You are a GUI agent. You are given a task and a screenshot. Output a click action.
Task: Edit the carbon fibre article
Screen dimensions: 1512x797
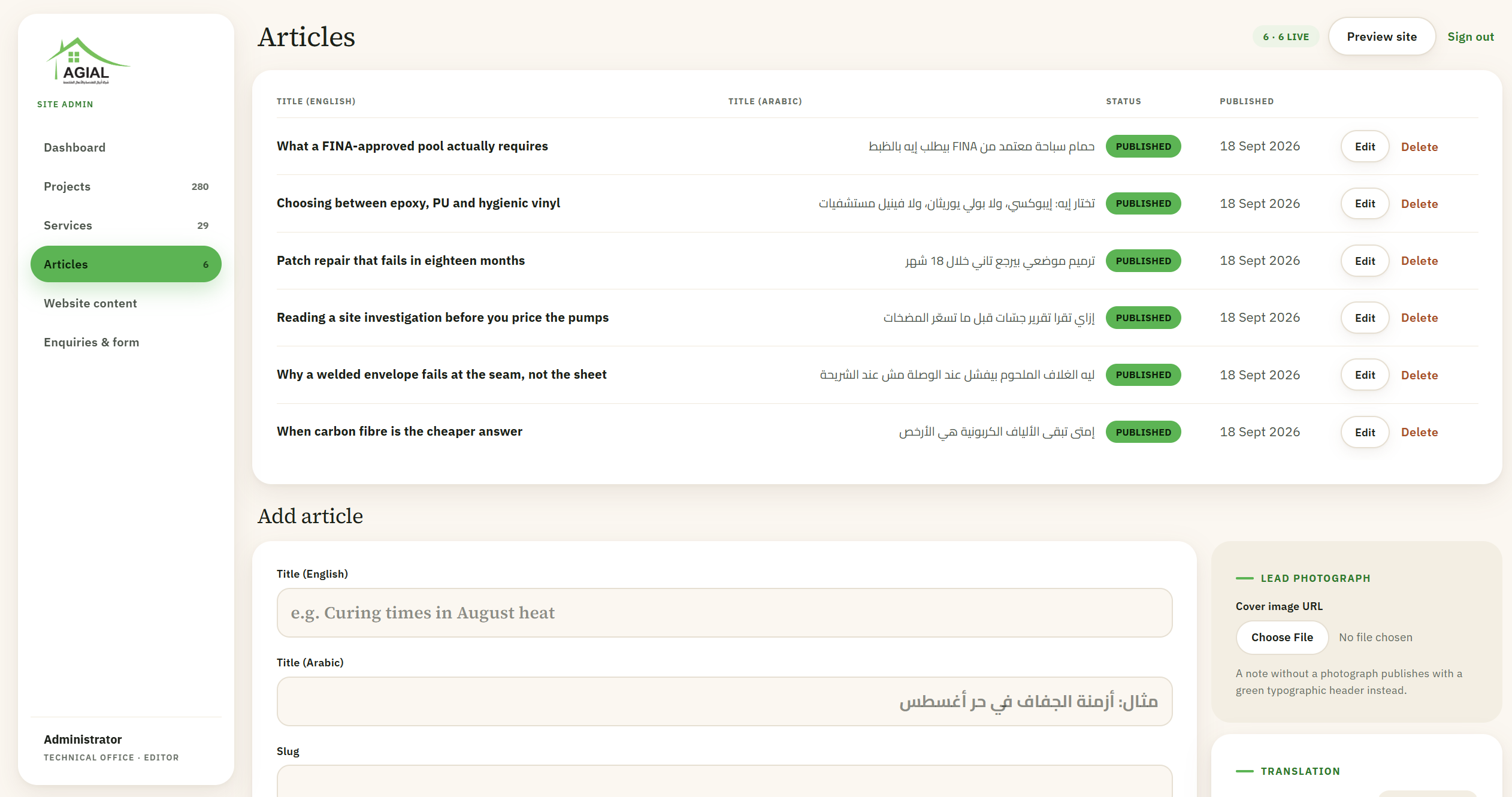[1365, 432]
